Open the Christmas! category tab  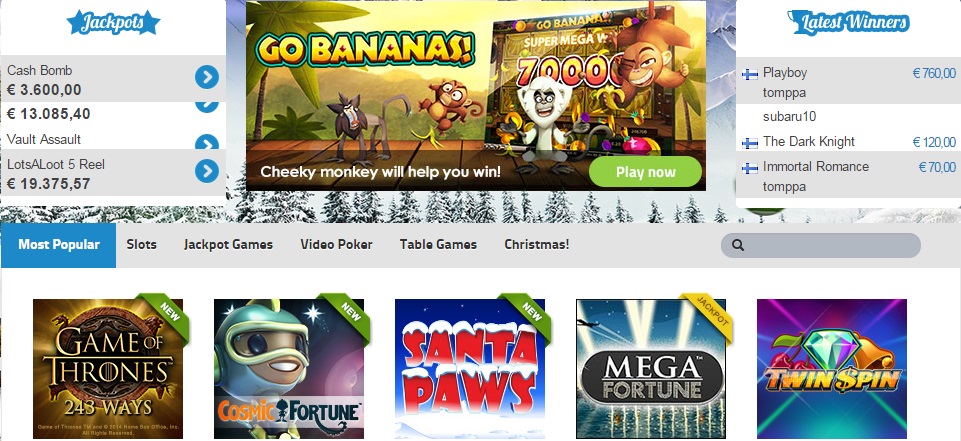(x=536, y=244)
